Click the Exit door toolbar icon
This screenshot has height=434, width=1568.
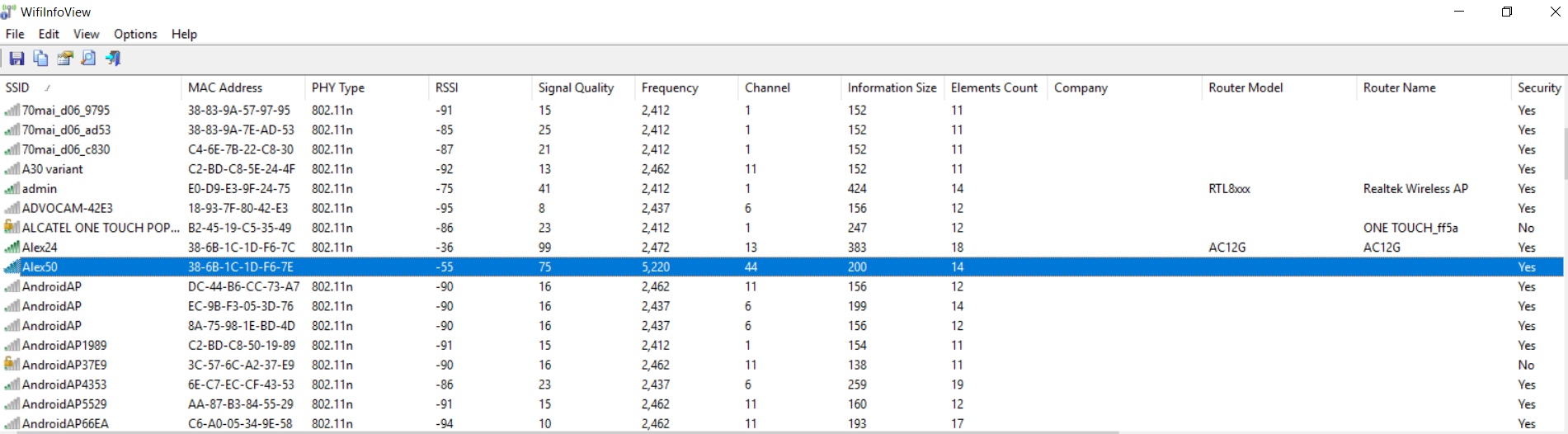[113, 59]
